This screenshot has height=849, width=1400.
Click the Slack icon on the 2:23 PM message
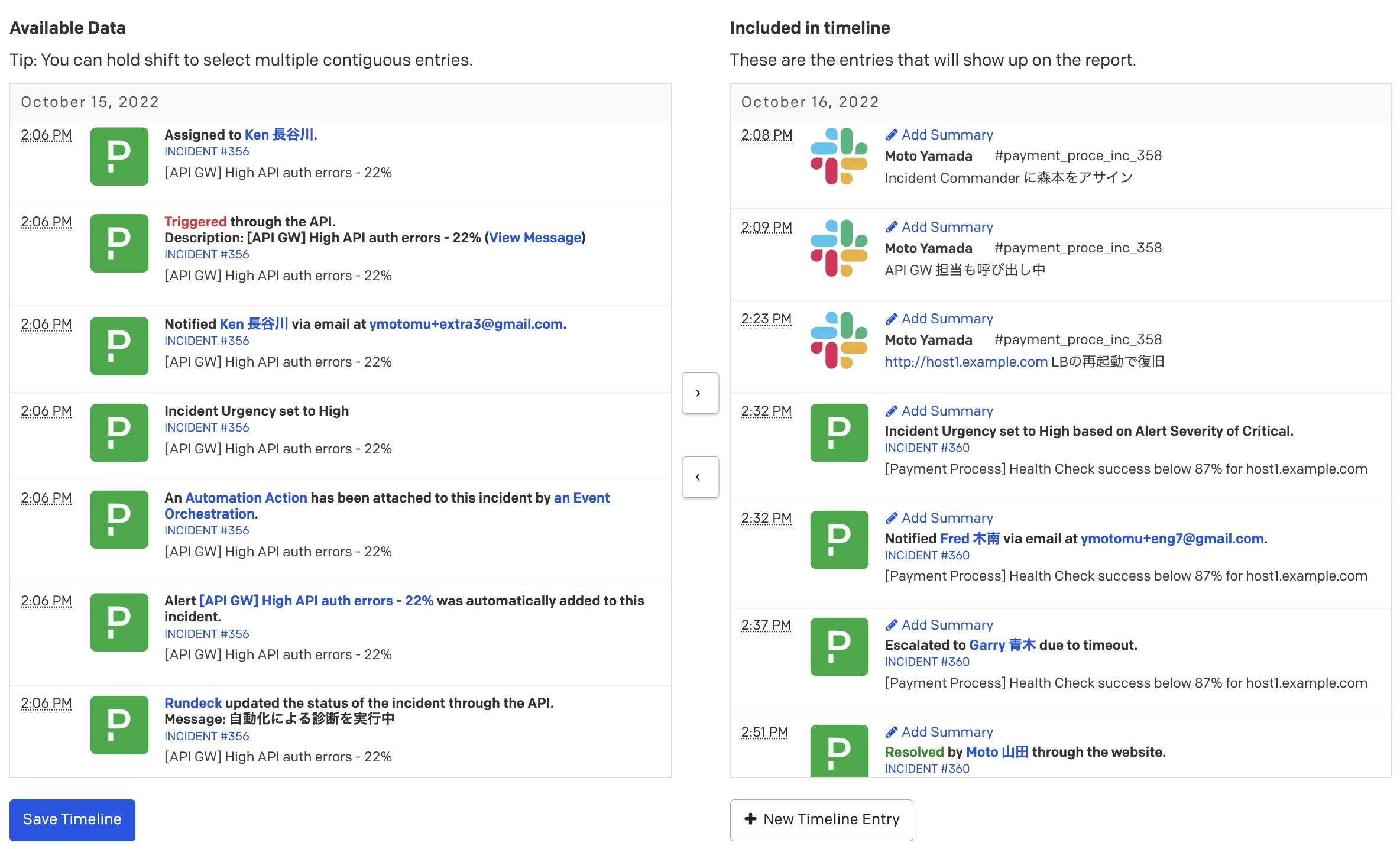click(839, 344)
